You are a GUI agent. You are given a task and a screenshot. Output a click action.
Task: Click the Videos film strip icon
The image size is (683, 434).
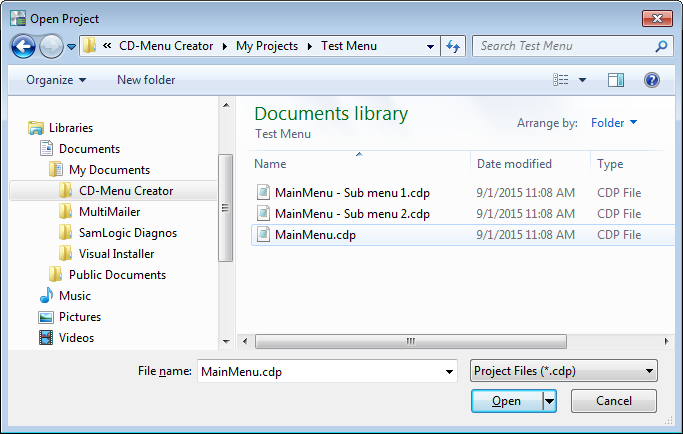[x=46, y=337]
